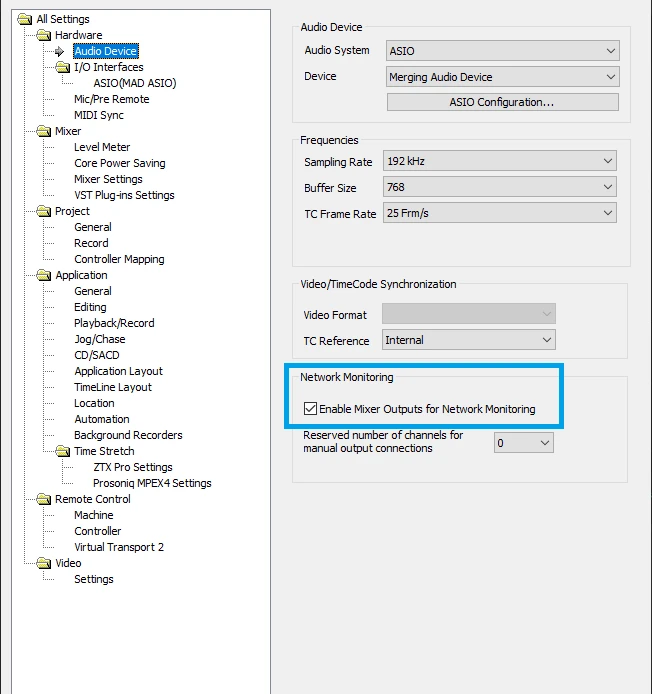This screenshot has height=694, width=652.
Task: Open the Sampling Rate dropdown
Action: tap(500, 161)
